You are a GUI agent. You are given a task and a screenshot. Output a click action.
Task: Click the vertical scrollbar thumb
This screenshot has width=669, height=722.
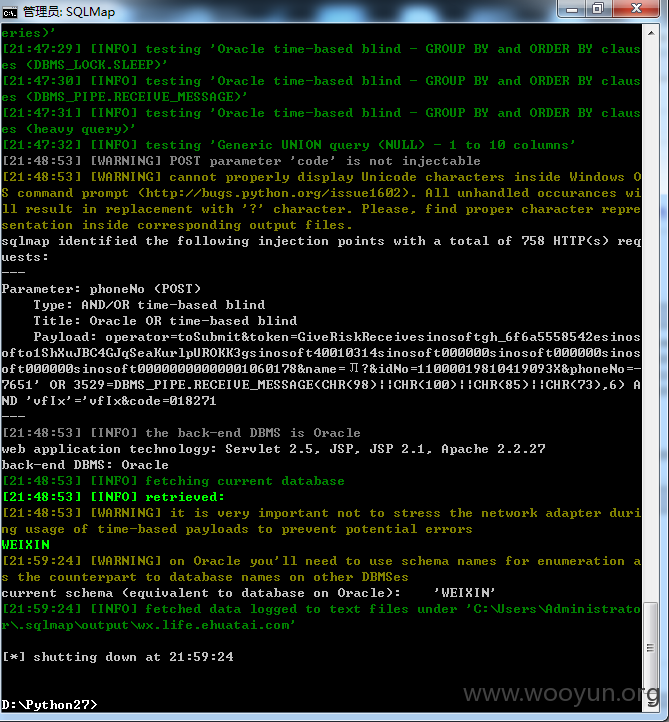(x=651, y=648)
